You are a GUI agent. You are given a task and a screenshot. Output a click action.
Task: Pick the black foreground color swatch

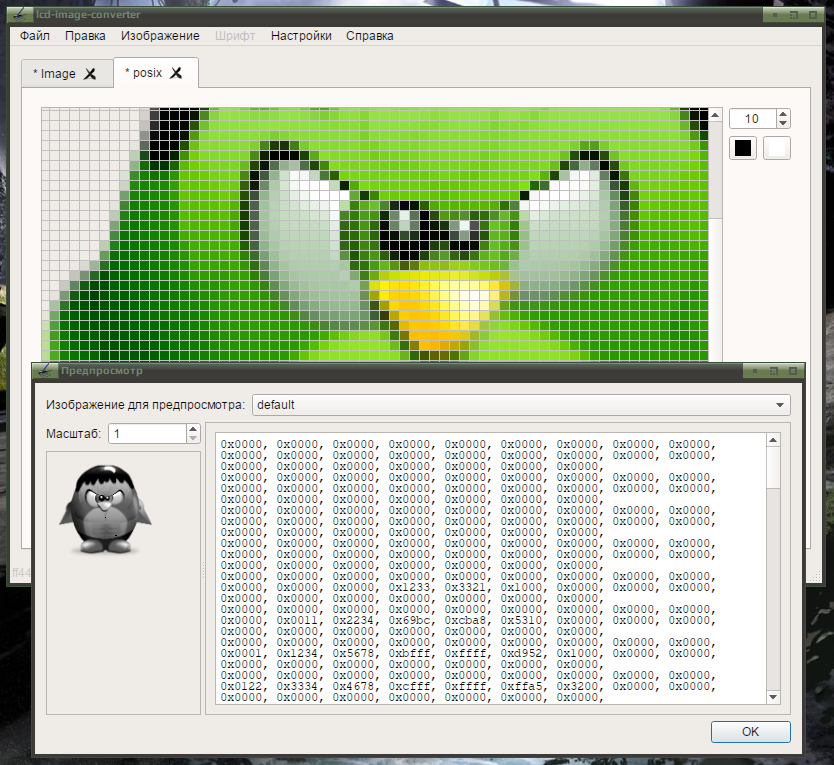[x=743, y=148]
